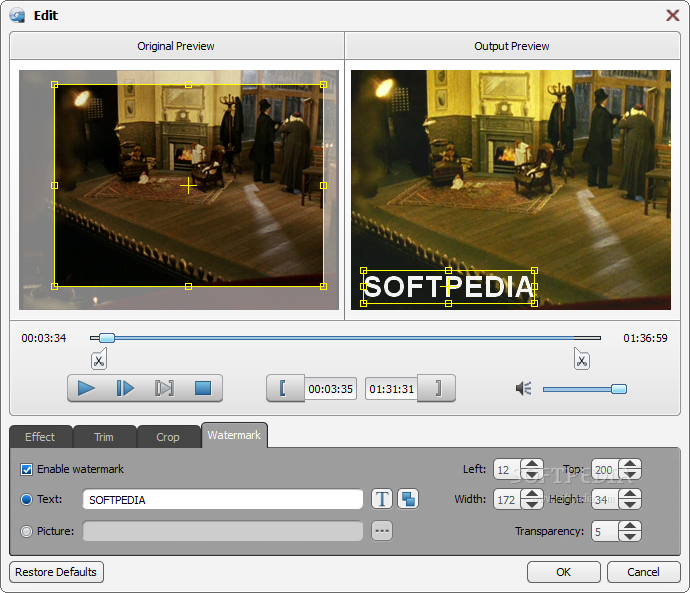The height and width of the screenshot is (593, 690).
Task: Click top-left crop handle in Original Preview
Action: [x=55, y=84]
